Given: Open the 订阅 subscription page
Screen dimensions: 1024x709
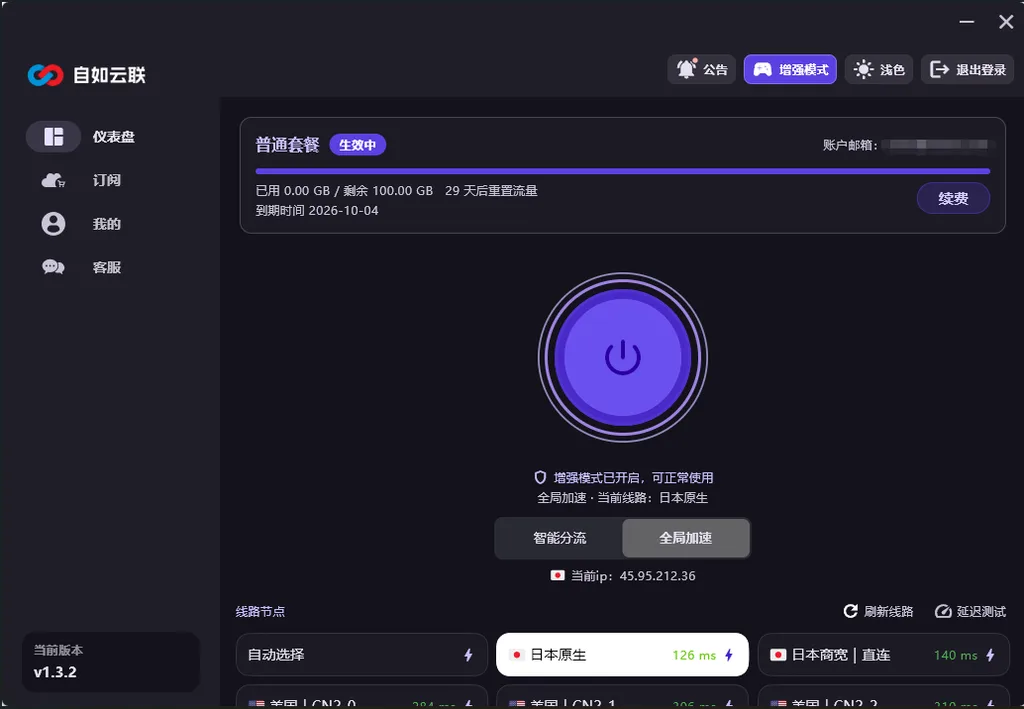Looking at the screenshot, I should pyautogui.click(x=82, y=180).
